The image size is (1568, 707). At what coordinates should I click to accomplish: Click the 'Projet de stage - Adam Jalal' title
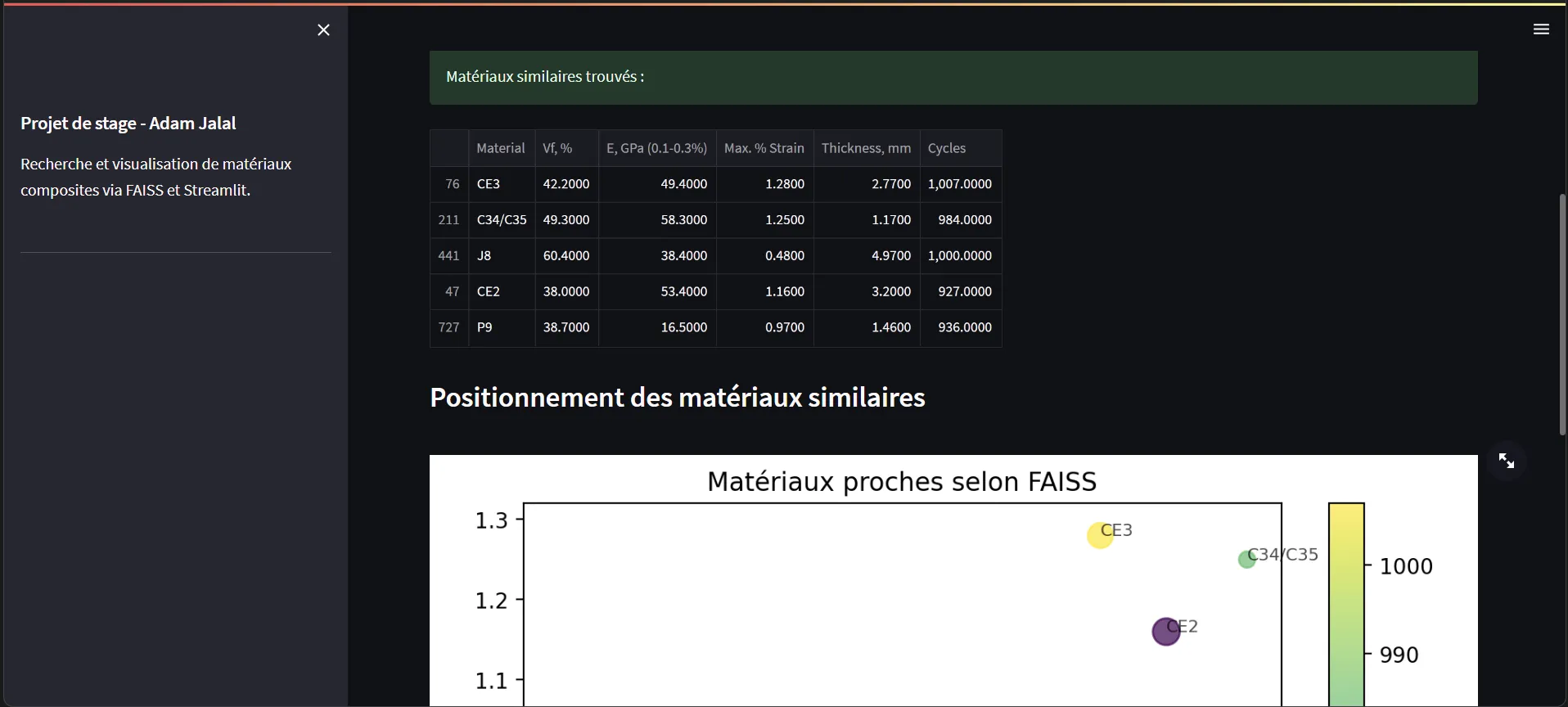128,124
